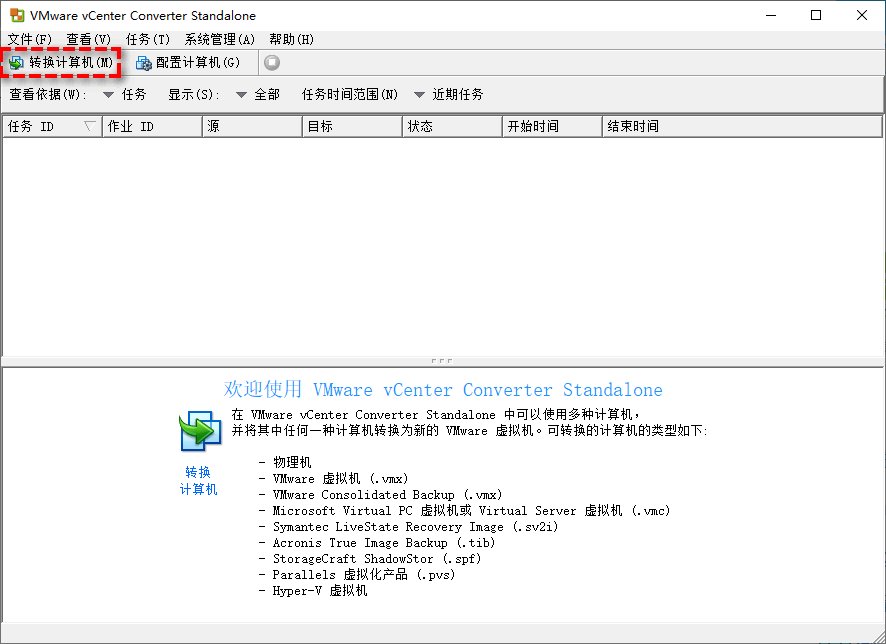Click the horizontal pane splitter handle
This screenshot has width=886, height=644.
[442, 360]
